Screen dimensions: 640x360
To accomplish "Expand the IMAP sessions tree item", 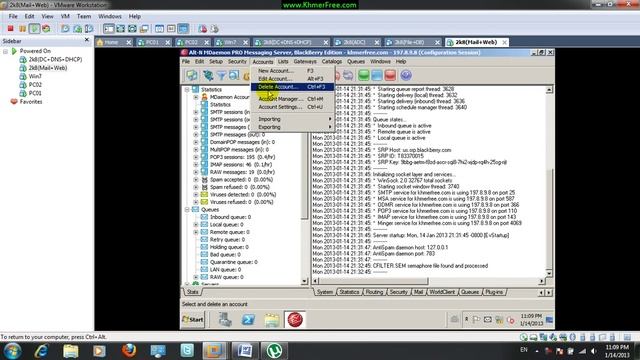I will click(x=196, y=164).
